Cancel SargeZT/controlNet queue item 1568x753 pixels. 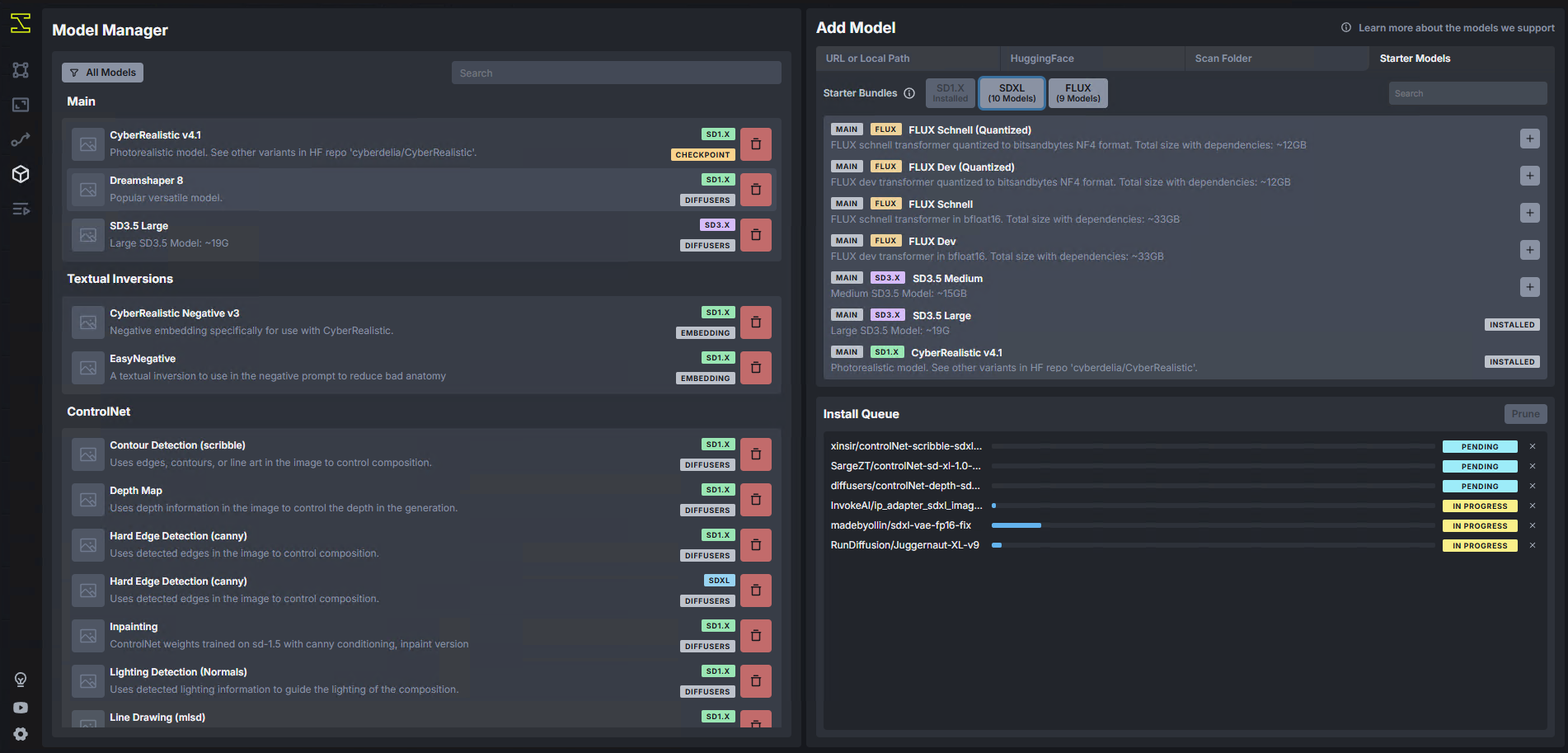click(1533, 466)
